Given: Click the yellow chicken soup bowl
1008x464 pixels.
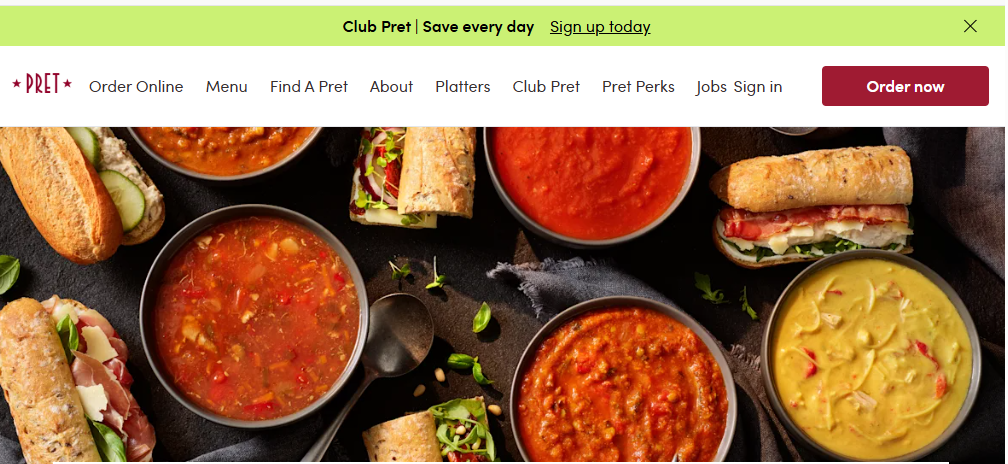Looking at the screenshot, I should [x=871, y=355].
